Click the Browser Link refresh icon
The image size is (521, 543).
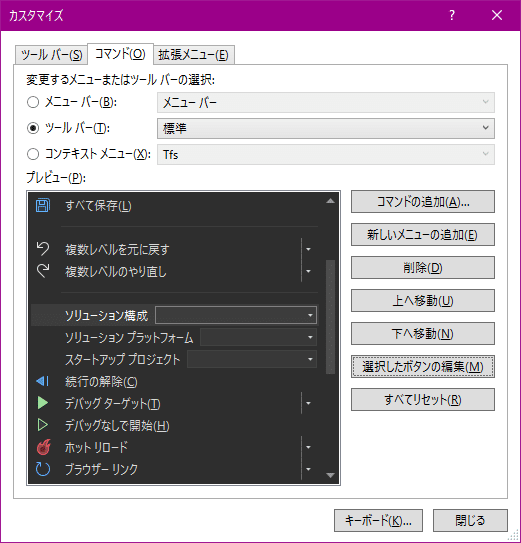(x=43, y=469)
